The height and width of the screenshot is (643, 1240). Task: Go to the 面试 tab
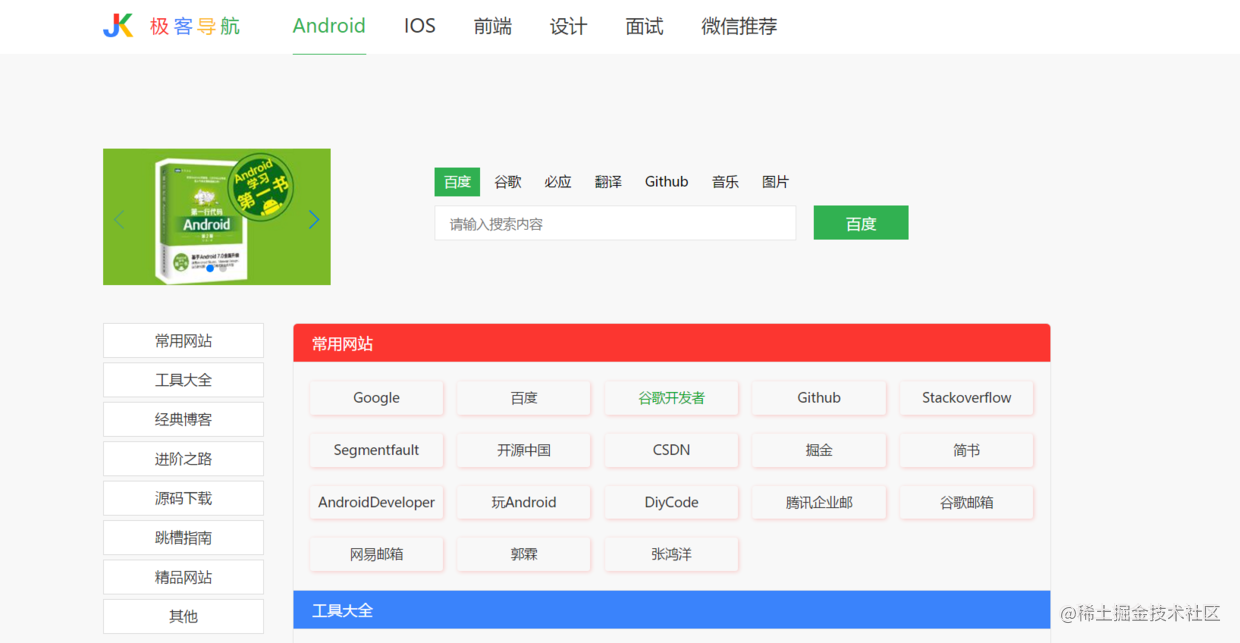pyautogui.click(x=644, y=26)
